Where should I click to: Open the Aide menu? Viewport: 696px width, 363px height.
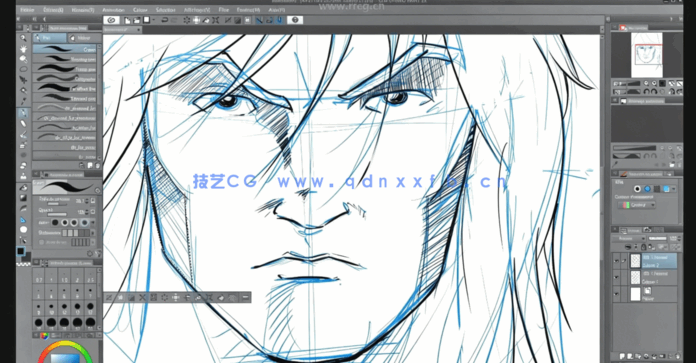click(x=277, y=9)
